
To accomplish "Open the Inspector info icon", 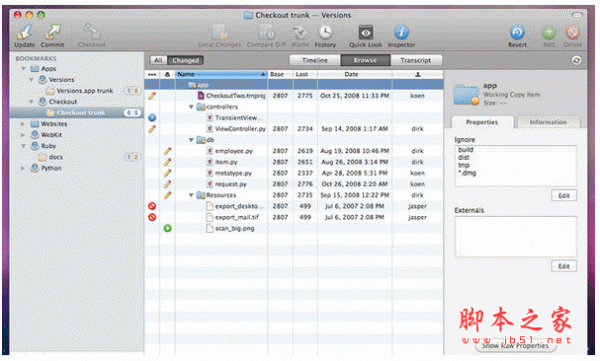I will point(401,33).
